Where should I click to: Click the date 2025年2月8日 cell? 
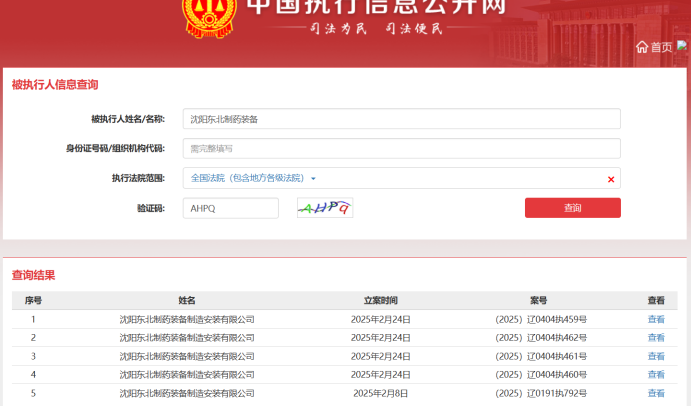380,393
